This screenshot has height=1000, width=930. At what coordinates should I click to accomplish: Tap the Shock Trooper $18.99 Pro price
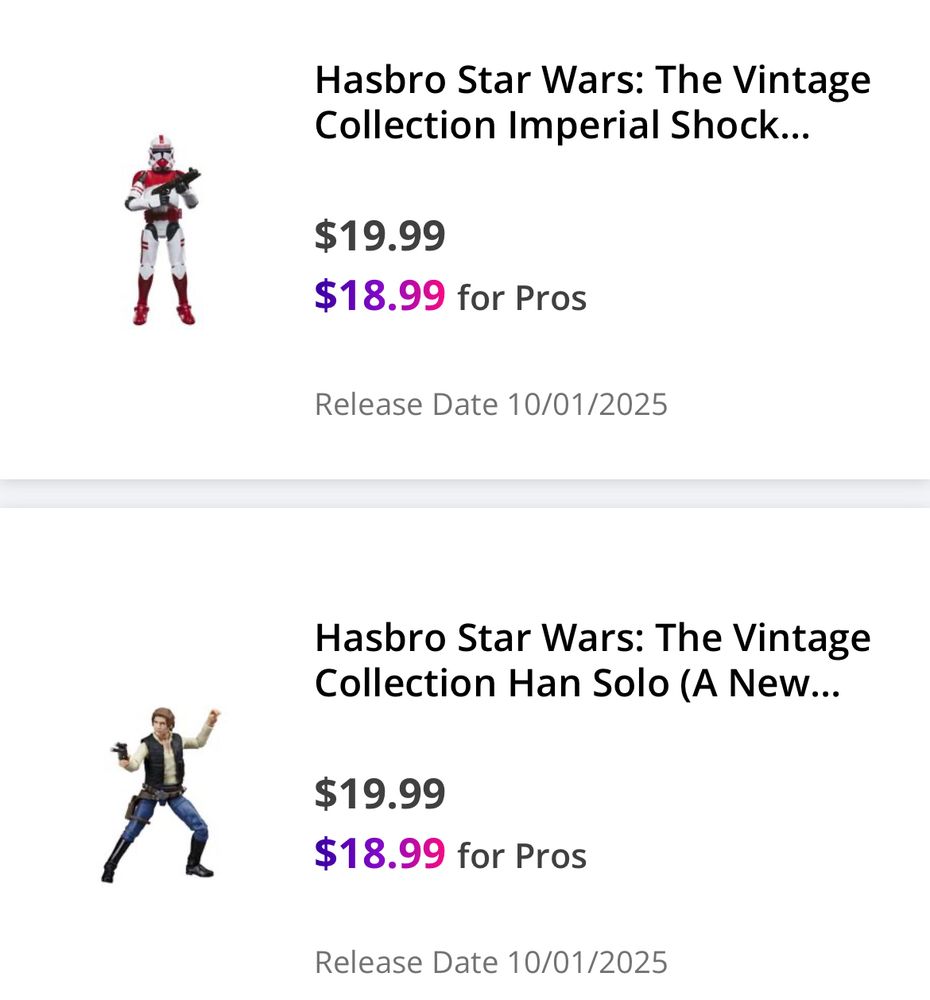point(380,295)
